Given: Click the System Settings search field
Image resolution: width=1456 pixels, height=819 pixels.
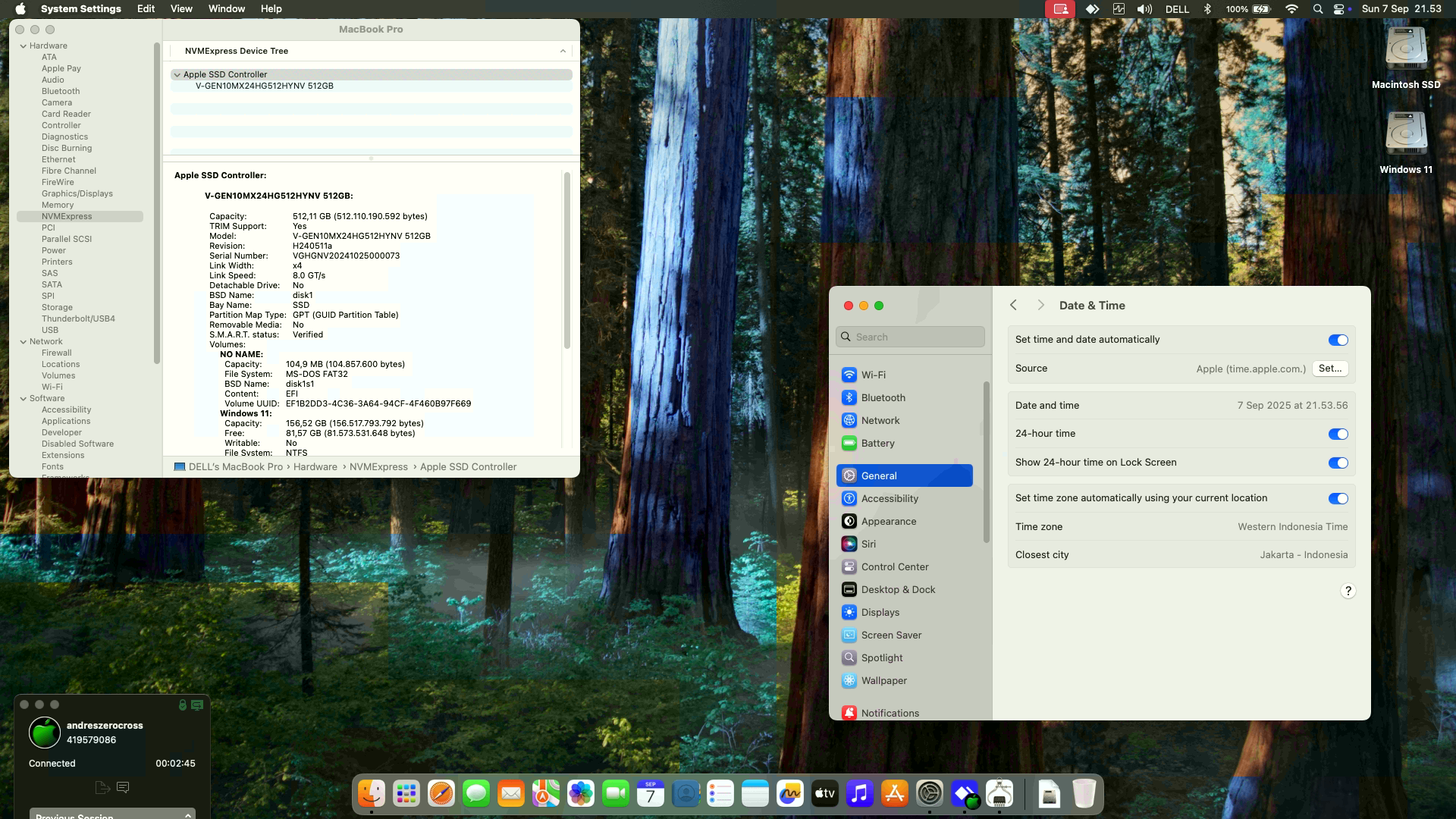Looking at the screenshot, I should pos(910,337).
